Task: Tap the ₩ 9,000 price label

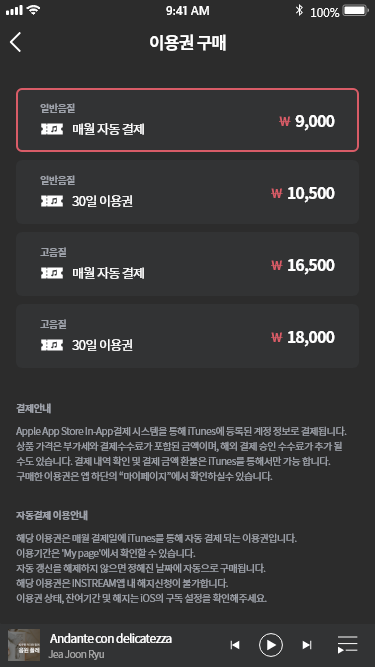Action: pyautogui.click(x=307, y=121)
